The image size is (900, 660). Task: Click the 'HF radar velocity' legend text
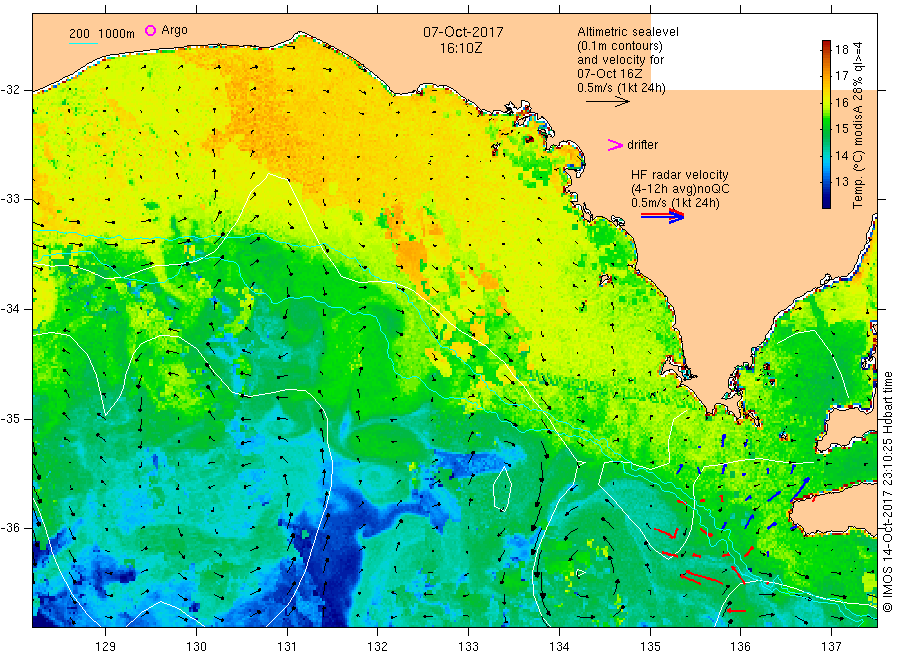click(x=680, y=174)
